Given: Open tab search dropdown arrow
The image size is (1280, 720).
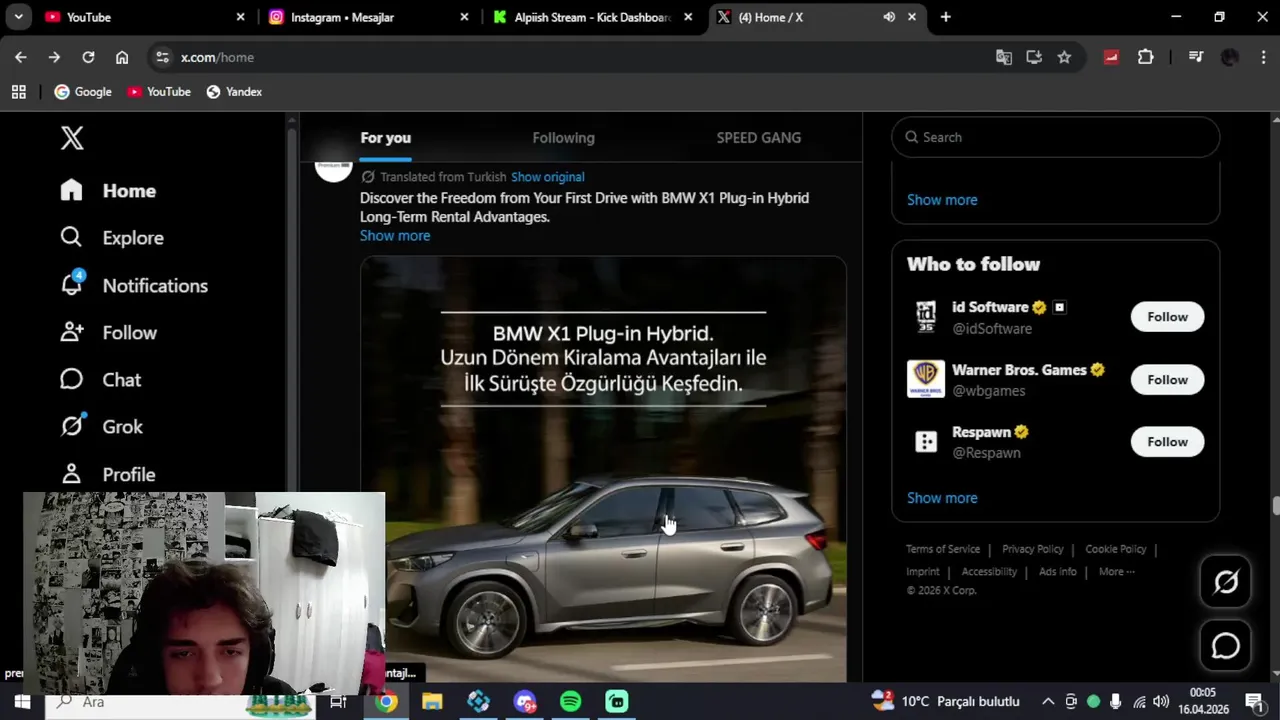Looking at the screenshot, I should [x=18, y=17].
